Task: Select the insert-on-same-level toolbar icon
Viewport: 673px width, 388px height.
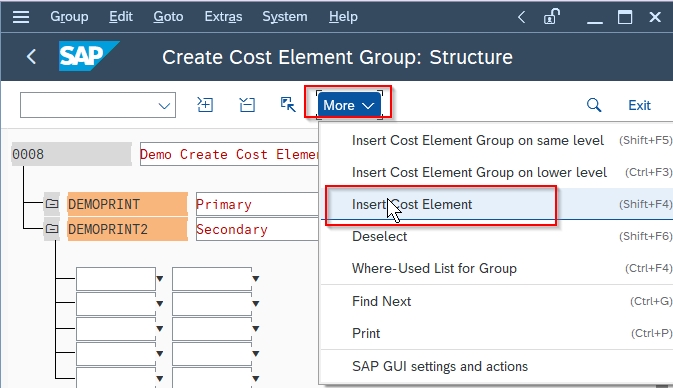Action: pos(205,105)
